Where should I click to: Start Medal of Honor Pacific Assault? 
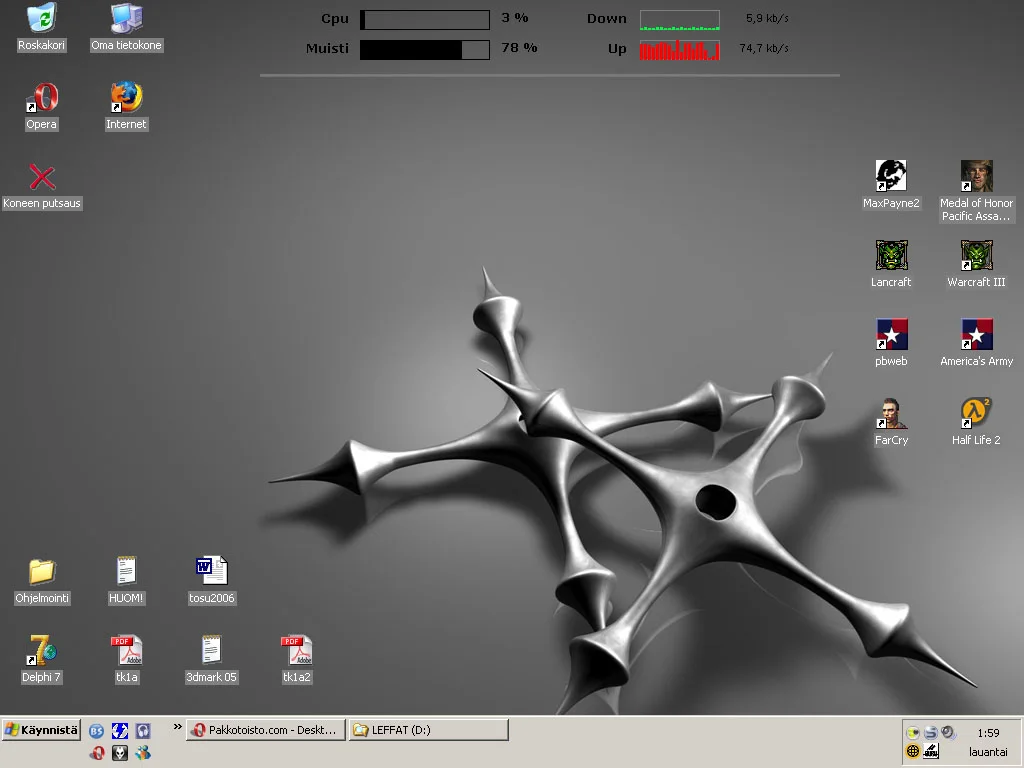coord(976,177)
